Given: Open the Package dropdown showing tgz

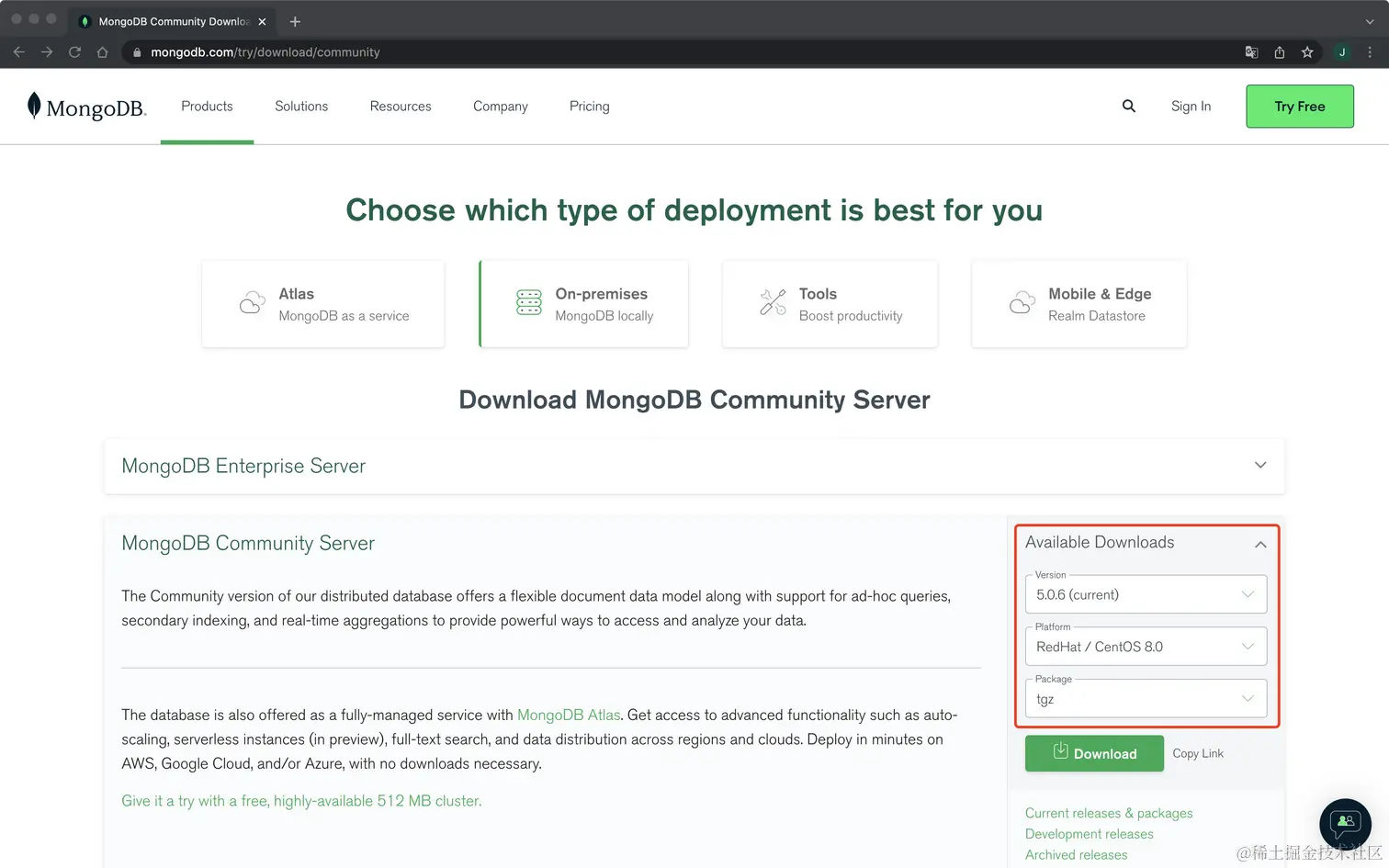Looking at the screenshot, I should (x=1145, y=699).
